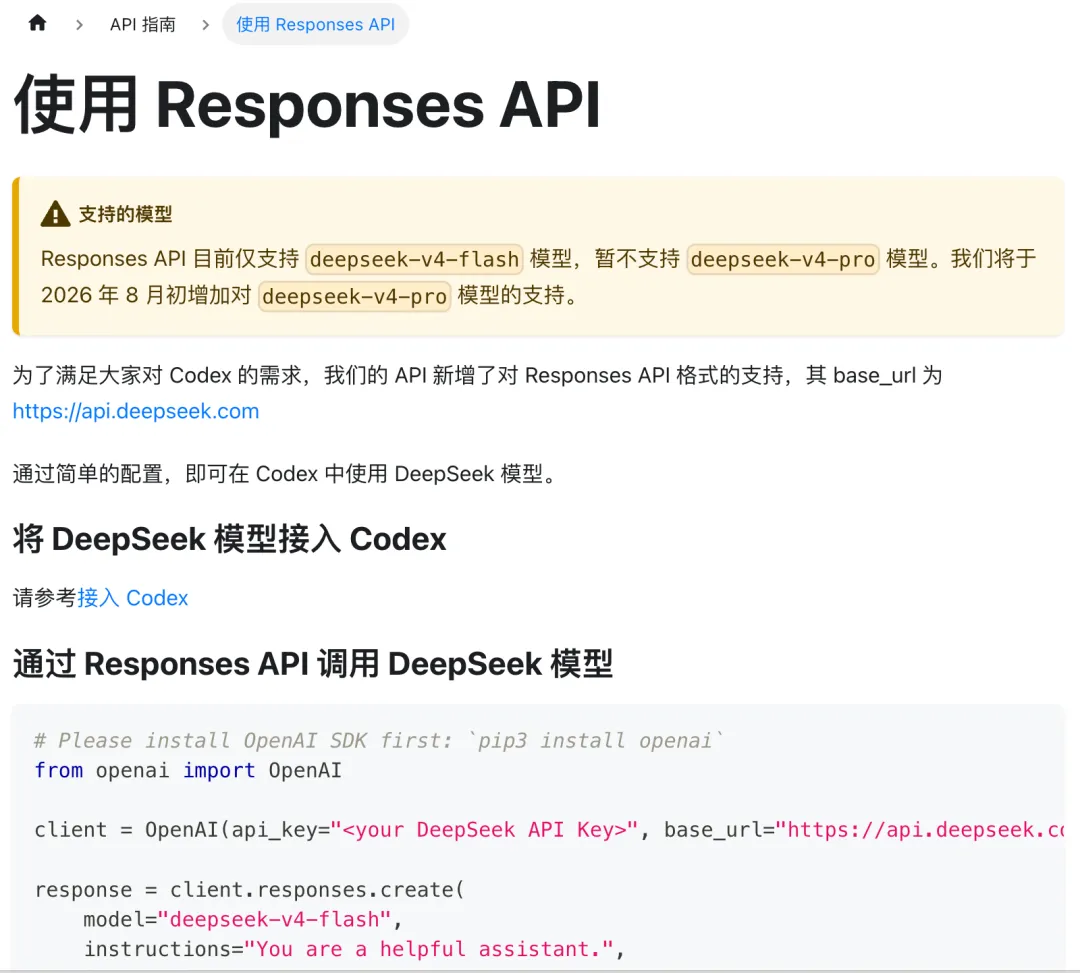
Task: Click the 支持的模型 callout heading
Action: coord(125,214)
